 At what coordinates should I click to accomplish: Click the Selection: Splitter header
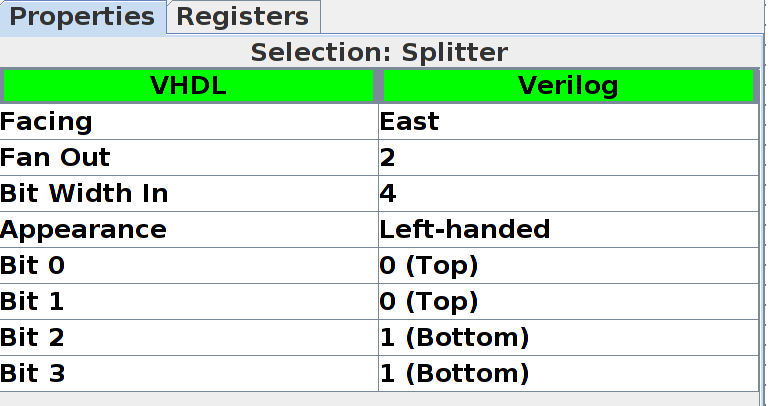[379, 52]
